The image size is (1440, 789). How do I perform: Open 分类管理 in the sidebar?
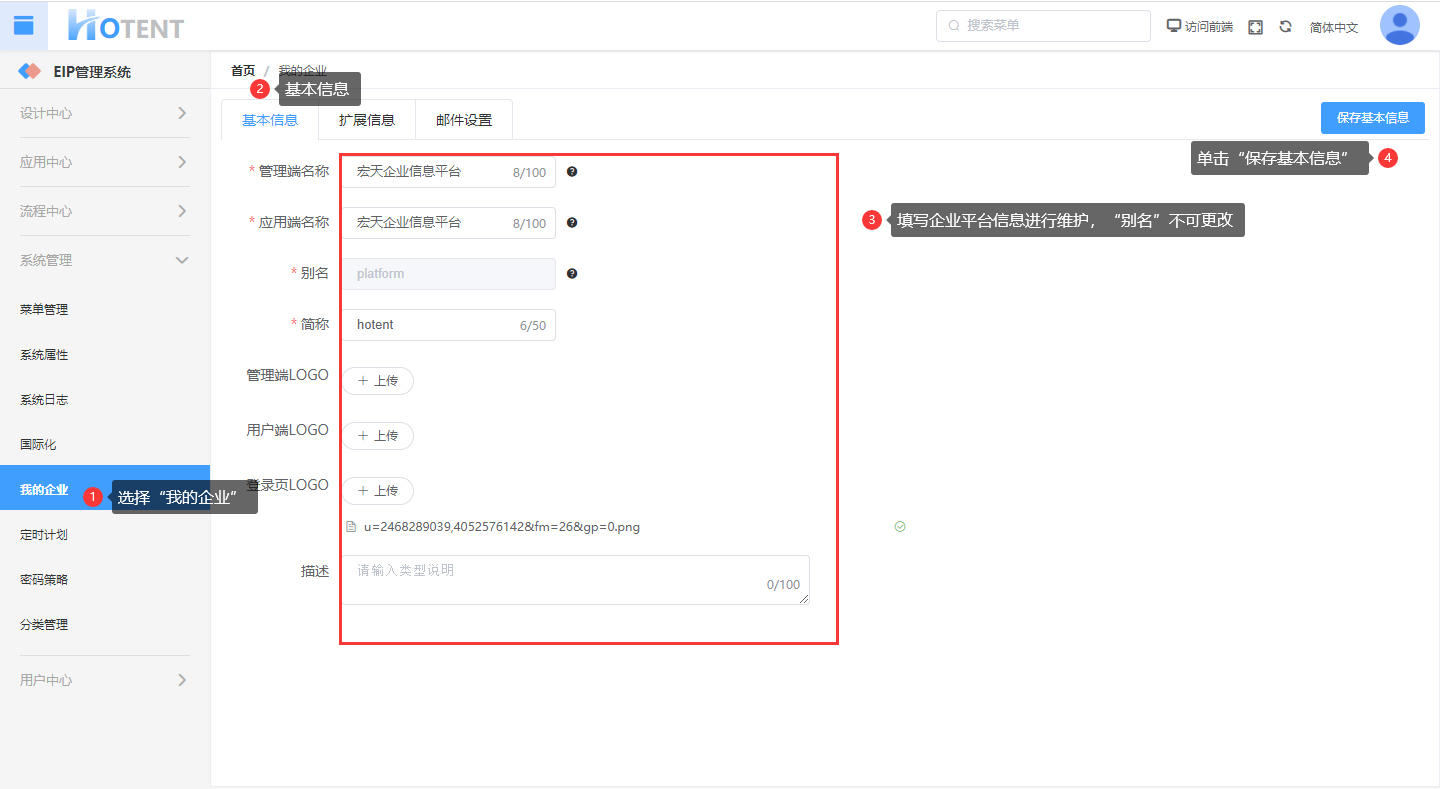point(105,625)
